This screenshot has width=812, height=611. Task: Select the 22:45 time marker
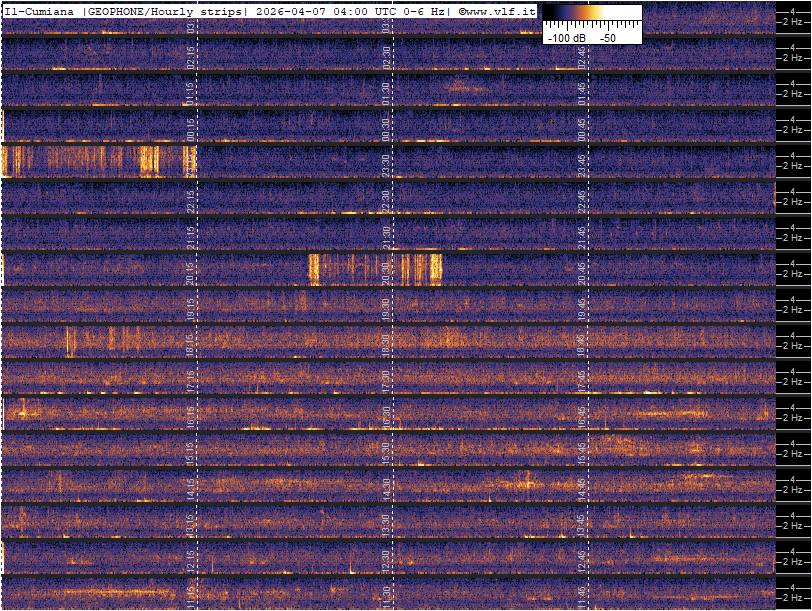point(581,197)
